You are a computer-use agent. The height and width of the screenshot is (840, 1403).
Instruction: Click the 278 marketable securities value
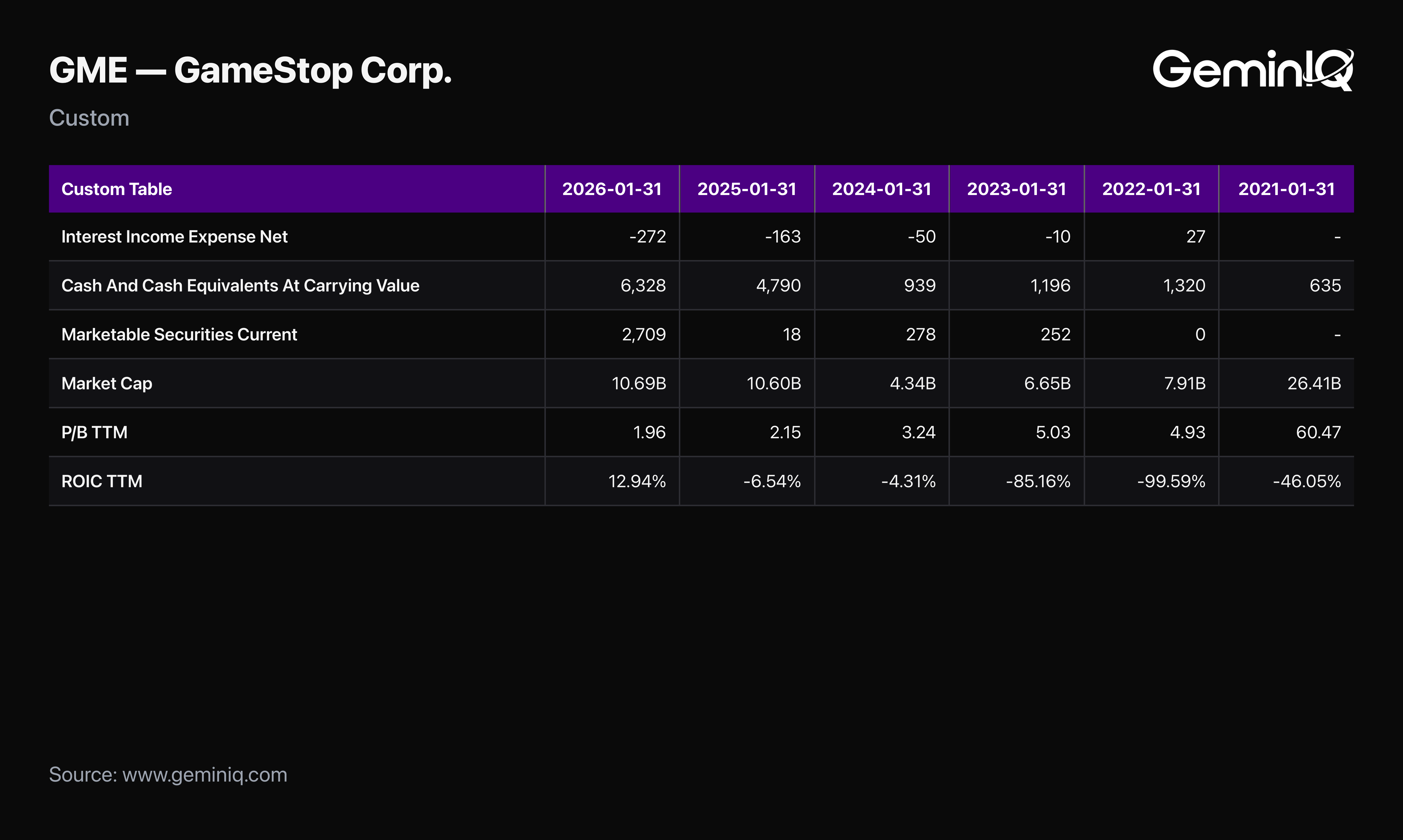[x=921, y=335]
